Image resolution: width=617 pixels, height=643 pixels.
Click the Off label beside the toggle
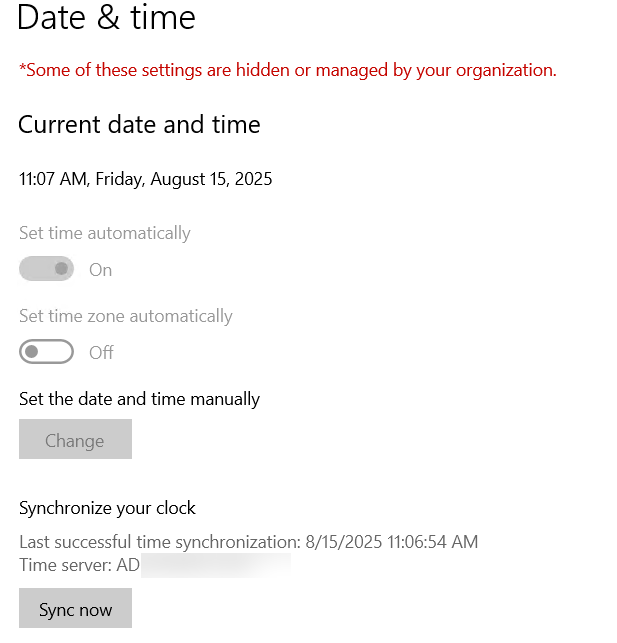[x=101, y=353]
